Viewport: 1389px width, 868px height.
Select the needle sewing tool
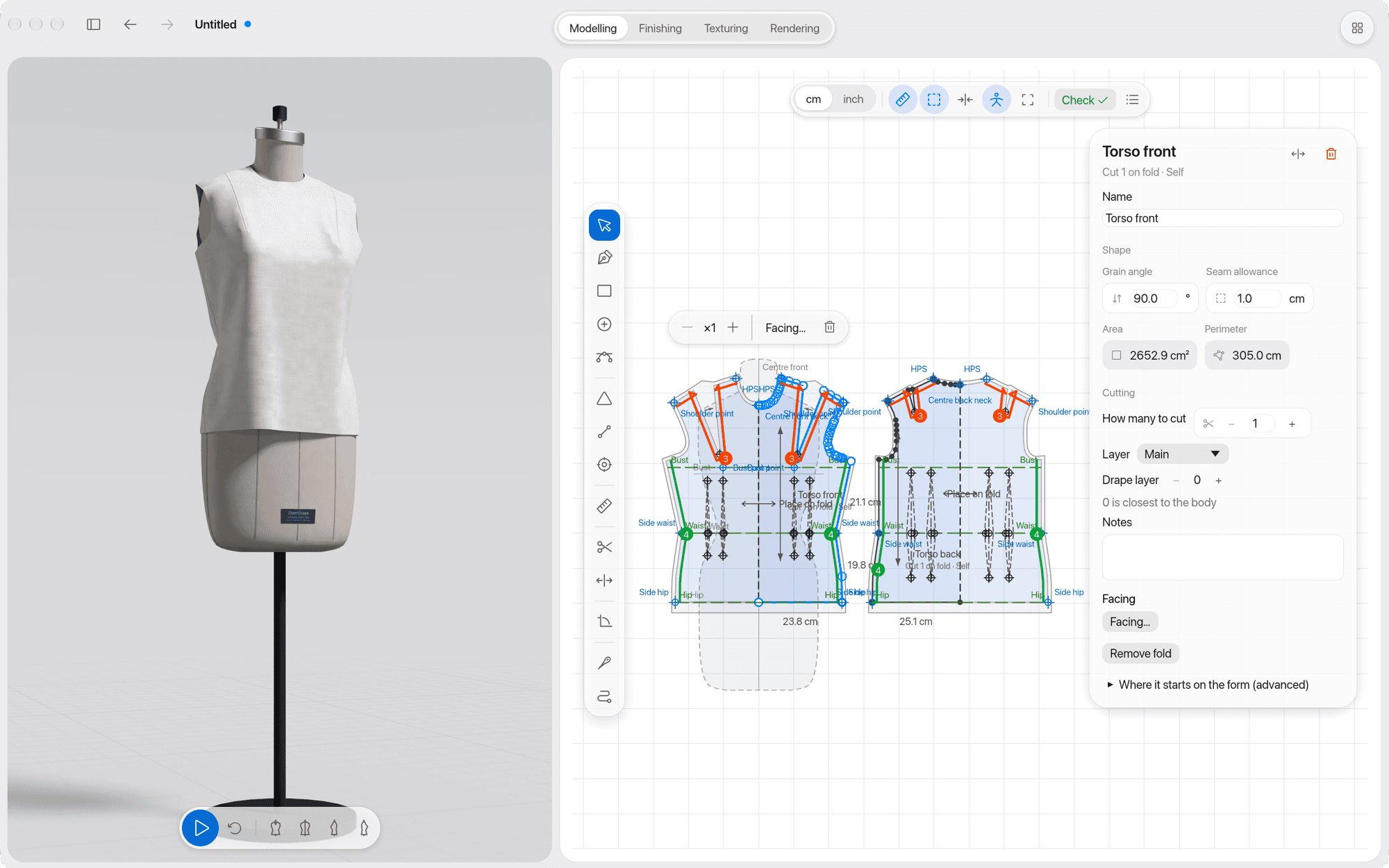click(x=604, y=663)
